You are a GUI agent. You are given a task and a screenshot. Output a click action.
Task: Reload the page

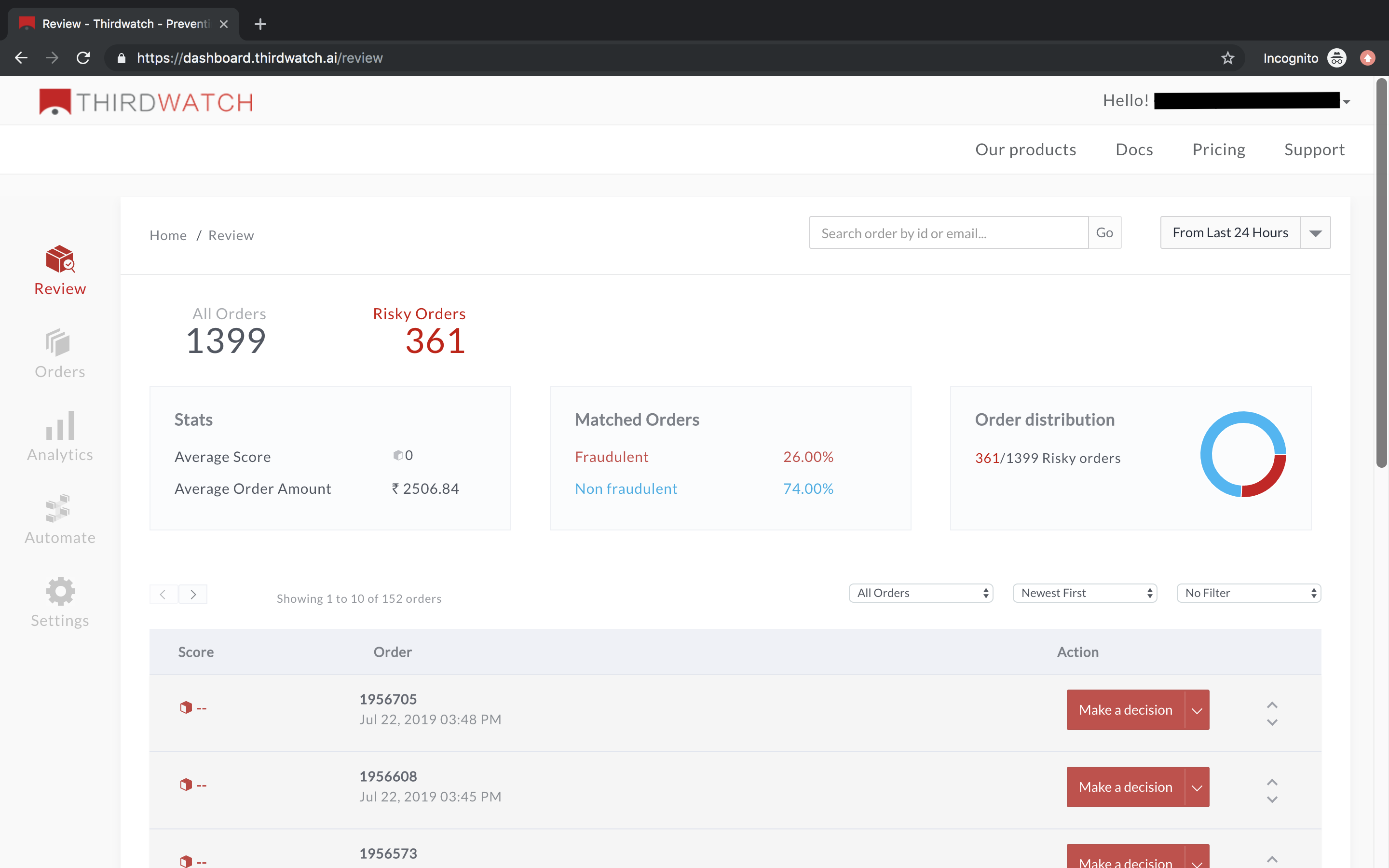83,58
